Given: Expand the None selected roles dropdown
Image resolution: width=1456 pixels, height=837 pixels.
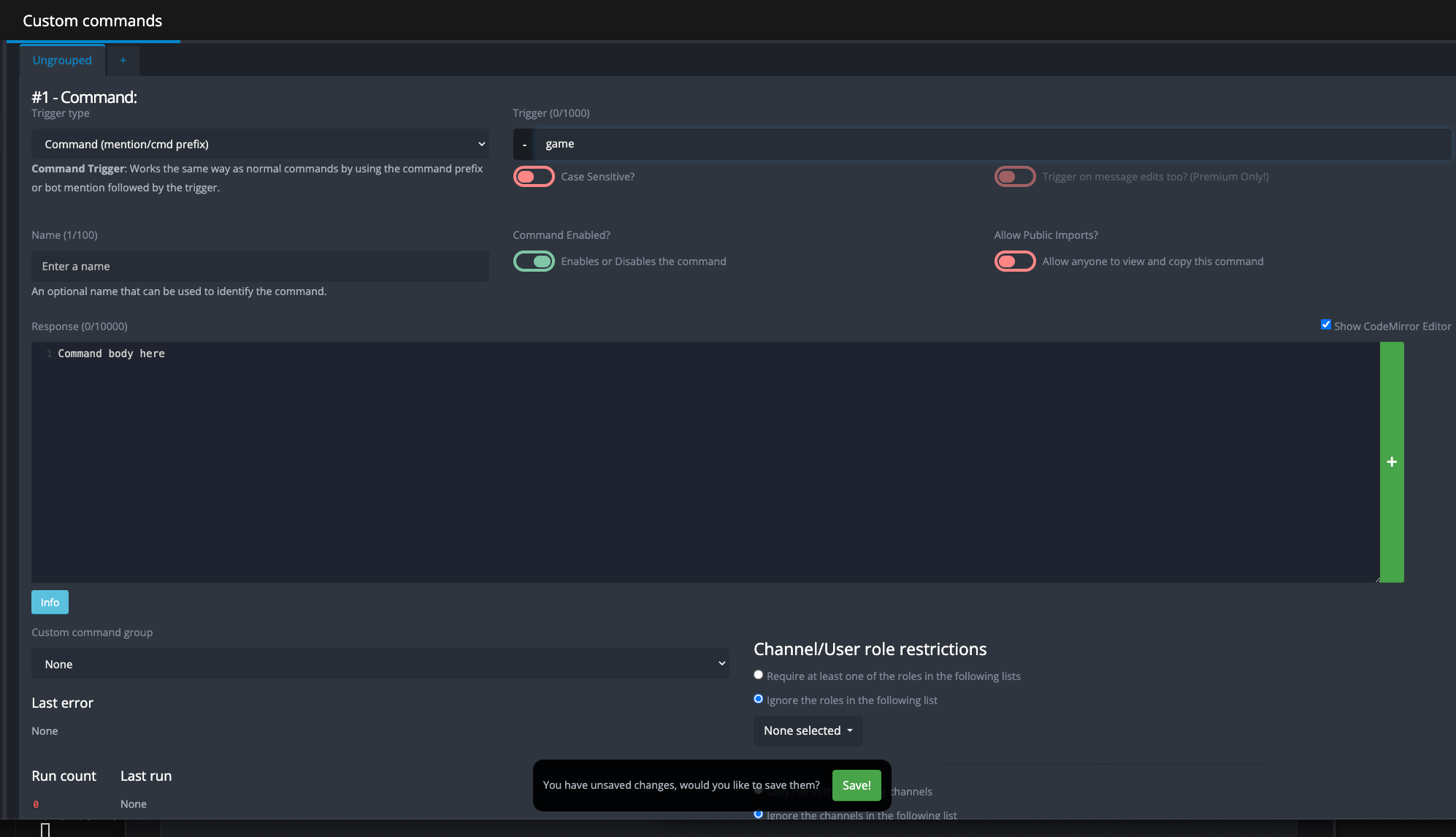Looking at the screenshot, I should (808, 731).
